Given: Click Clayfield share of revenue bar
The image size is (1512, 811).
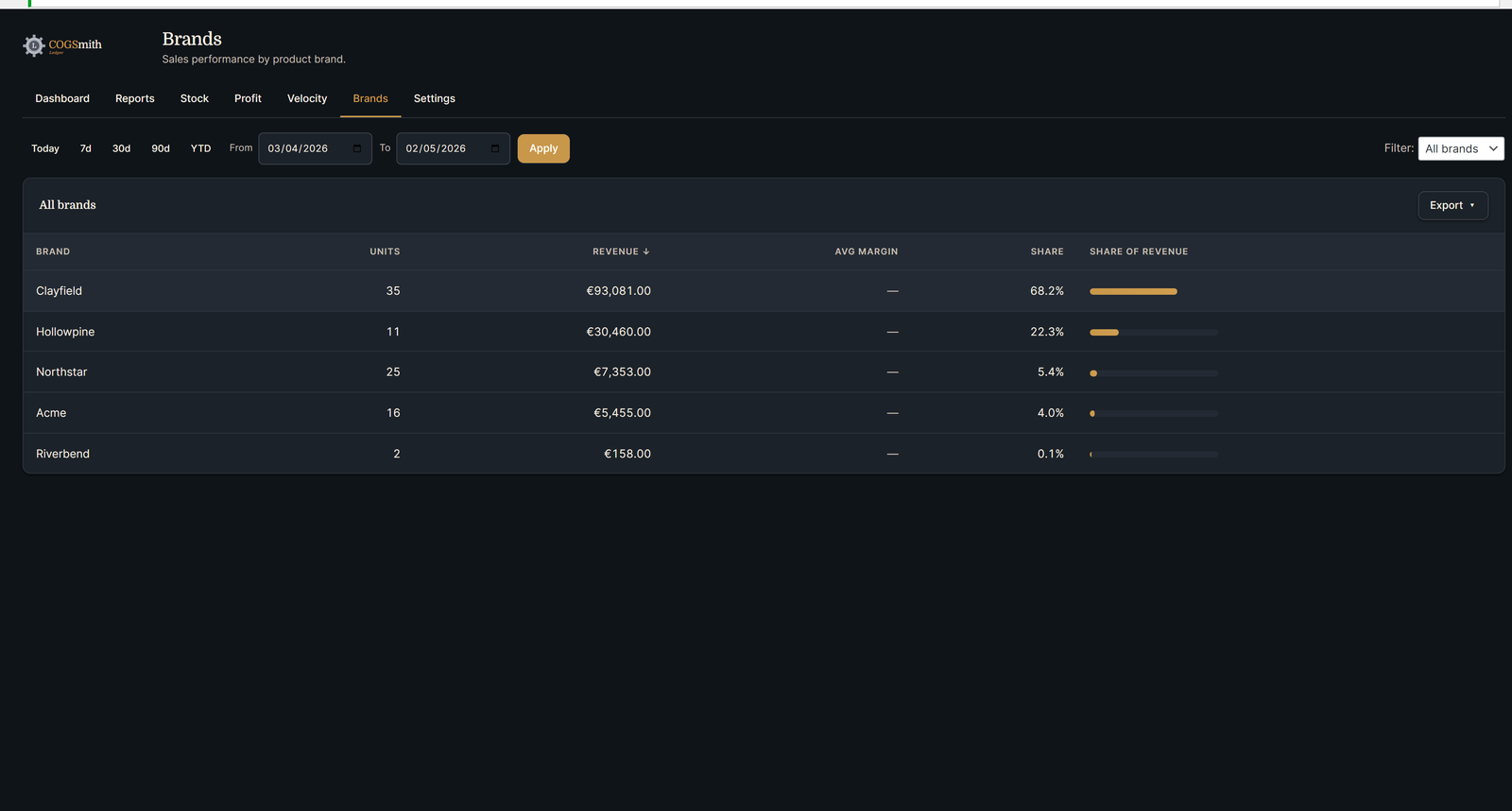Looking at the screenshot, I should [1133, 291].
